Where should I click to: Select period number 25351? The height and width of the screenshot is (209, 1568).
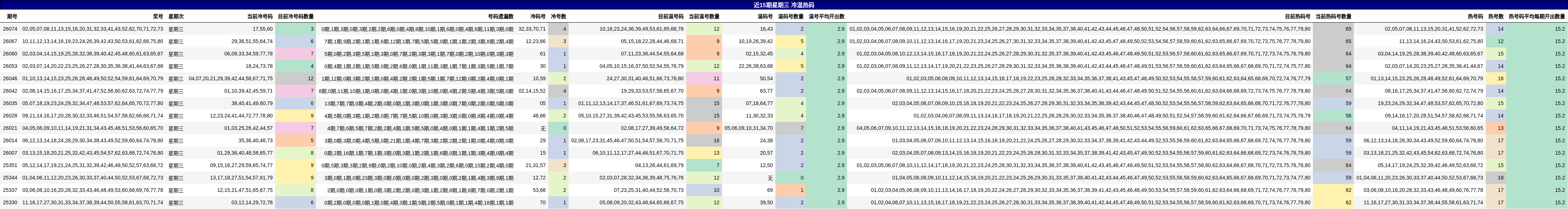[x=10, y=165]
